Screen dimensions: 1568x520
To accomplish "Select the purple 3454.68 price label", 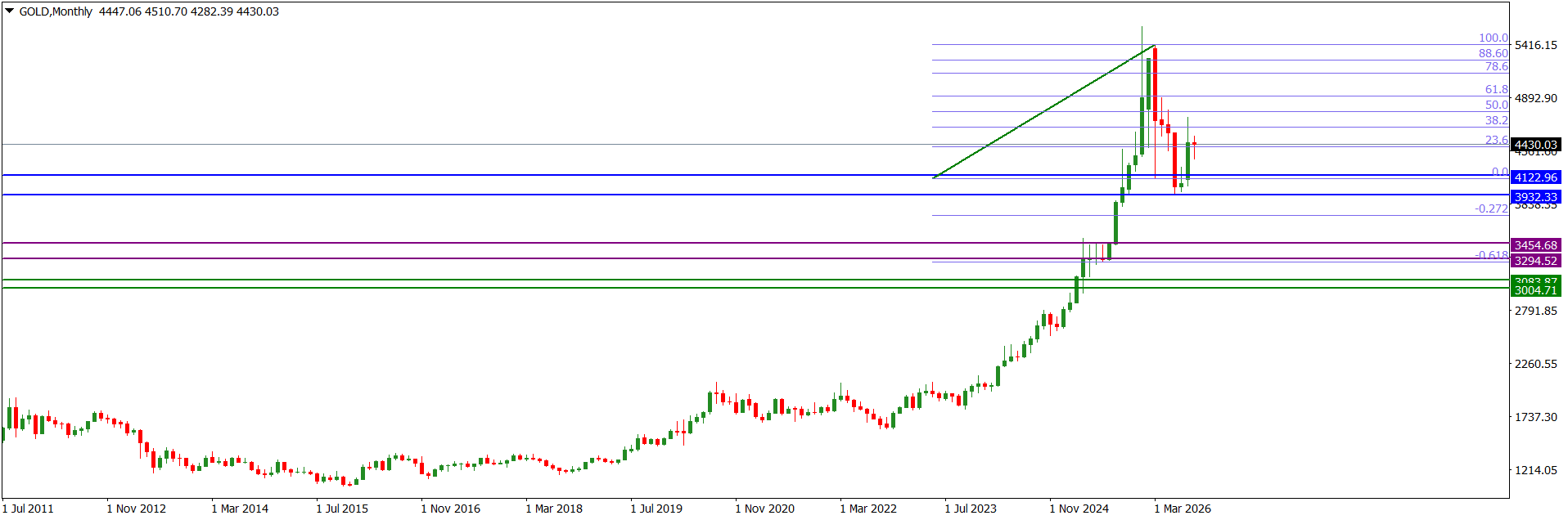I will [1535, 245].
